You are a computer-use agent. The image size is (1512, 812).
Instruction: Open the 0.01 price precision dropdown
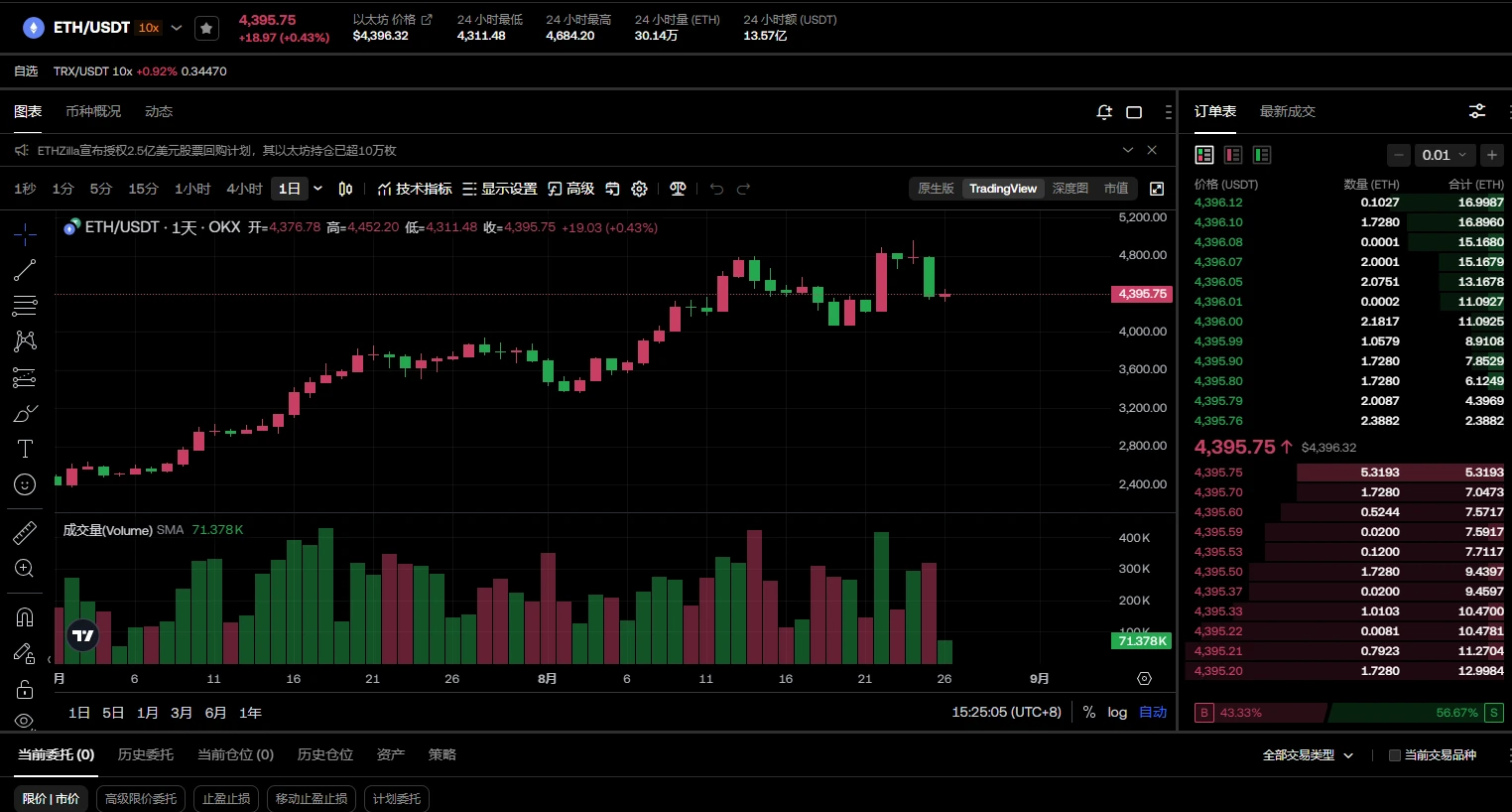click(1444, 155)
